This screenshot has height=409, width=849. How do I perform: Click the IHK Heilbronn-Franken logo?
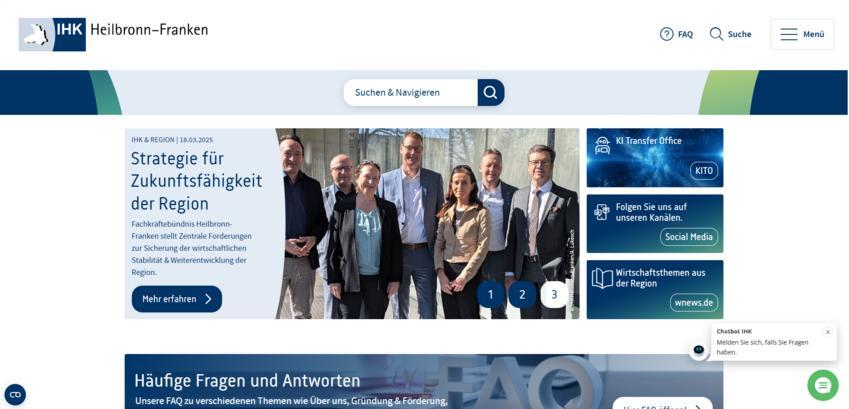tap(113, 34)
